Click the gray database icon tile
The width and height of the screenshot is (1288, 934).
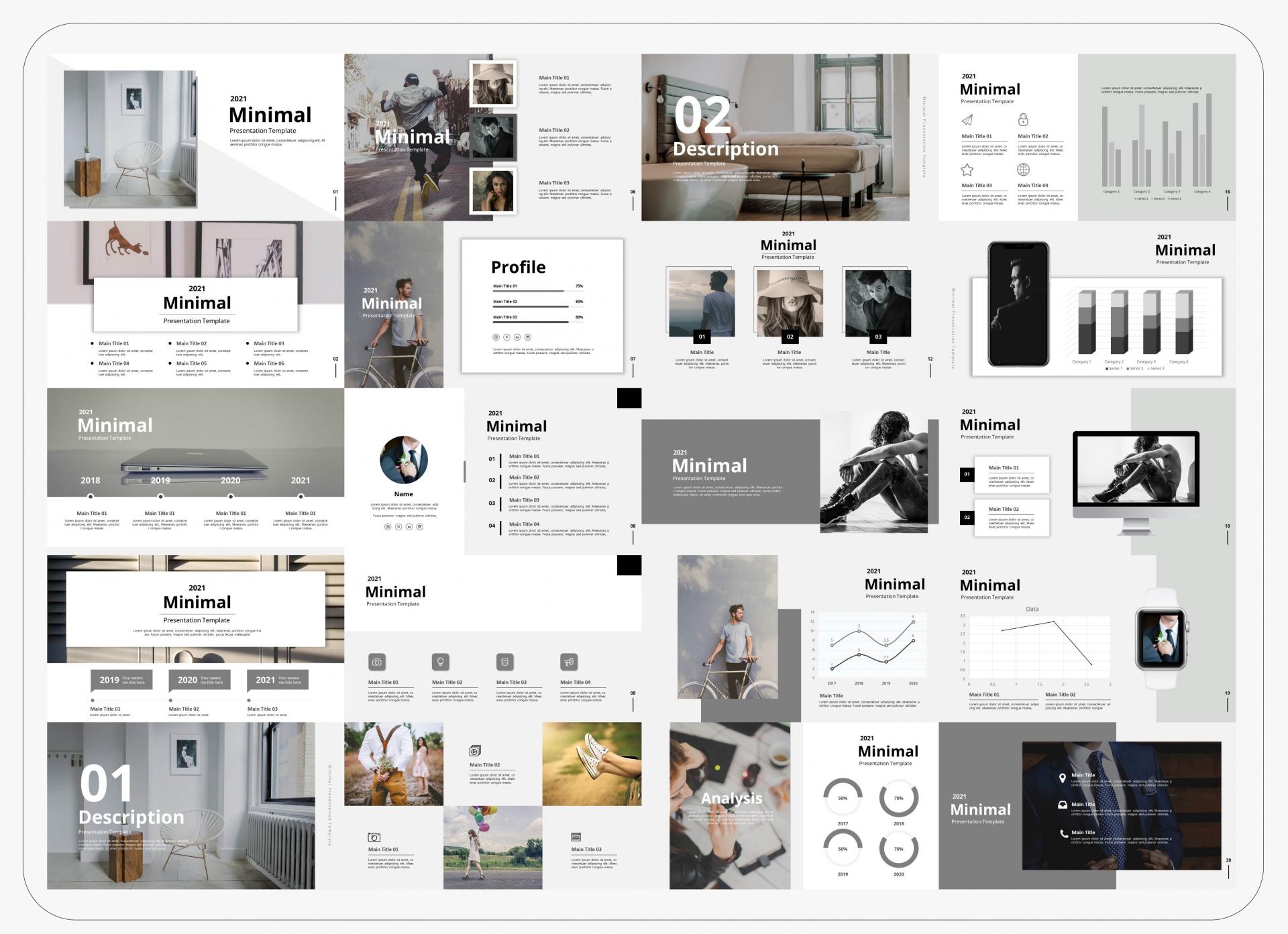click(x=504, y=662)
